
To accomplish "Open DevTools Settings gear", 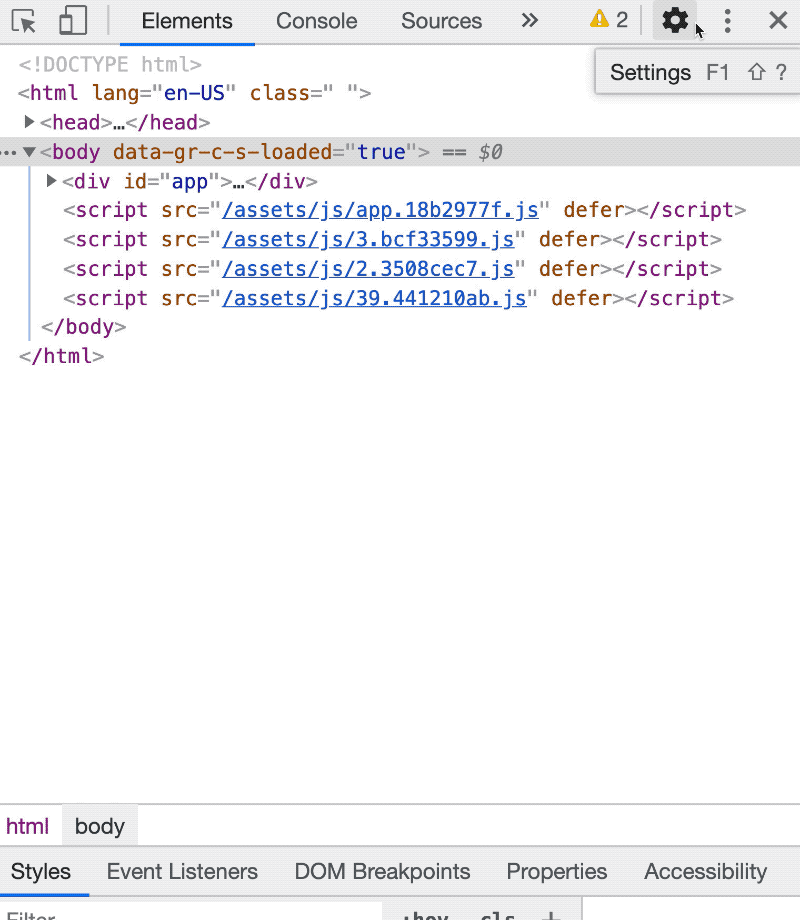I will point(675,21).
